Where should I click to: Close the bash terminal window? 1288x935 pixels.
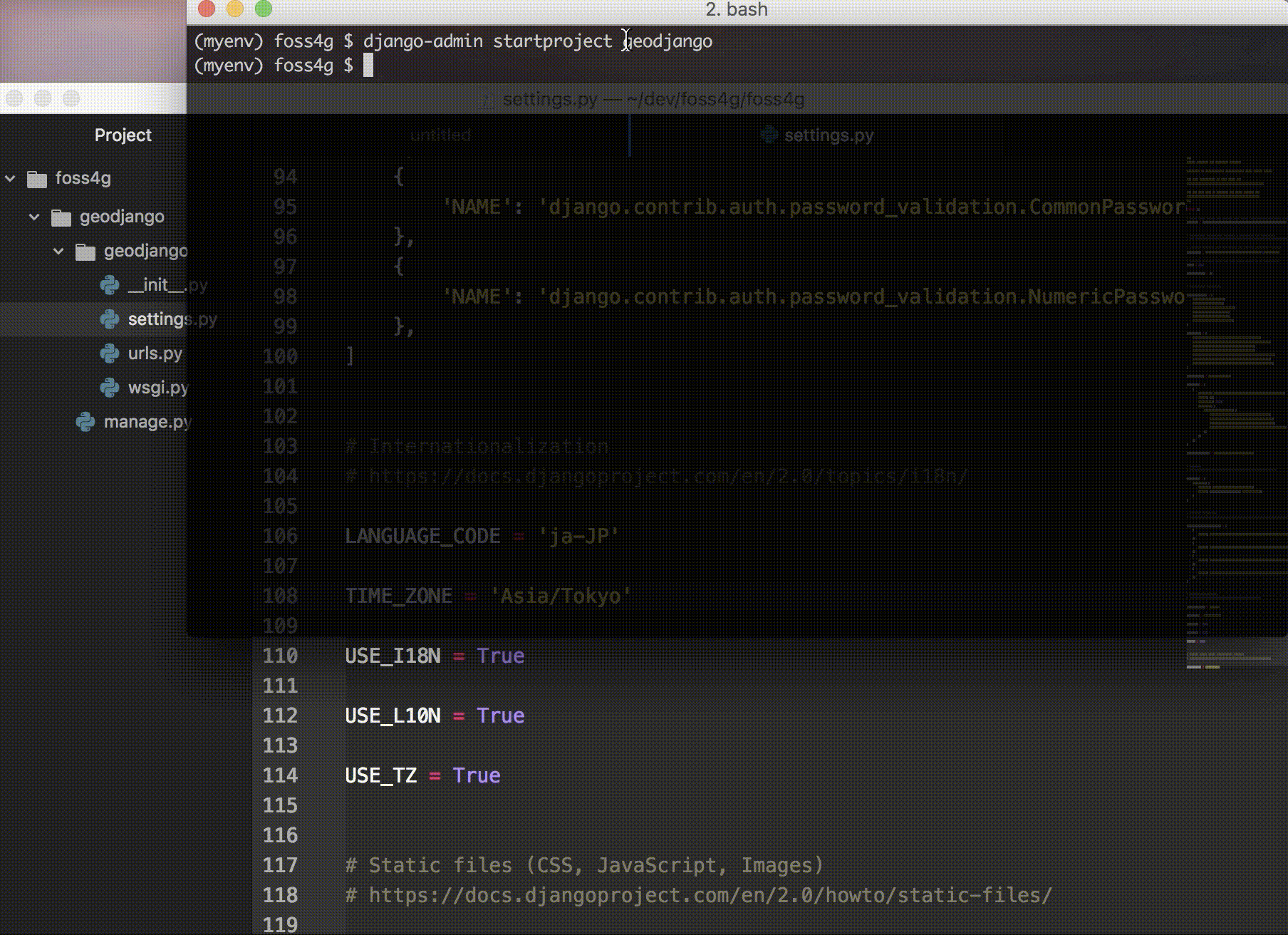(x=207, y=9)
